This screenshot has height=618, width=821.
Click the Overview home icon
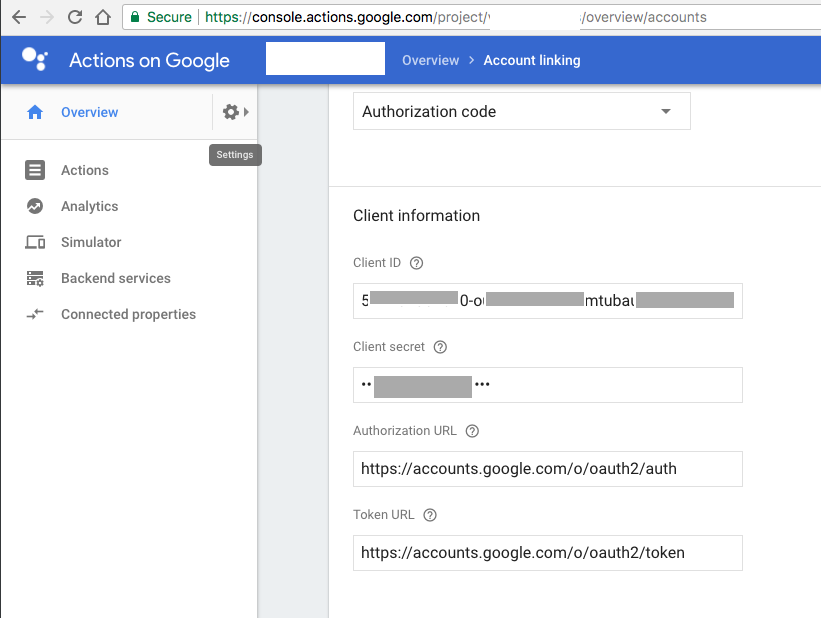(35, 113)
